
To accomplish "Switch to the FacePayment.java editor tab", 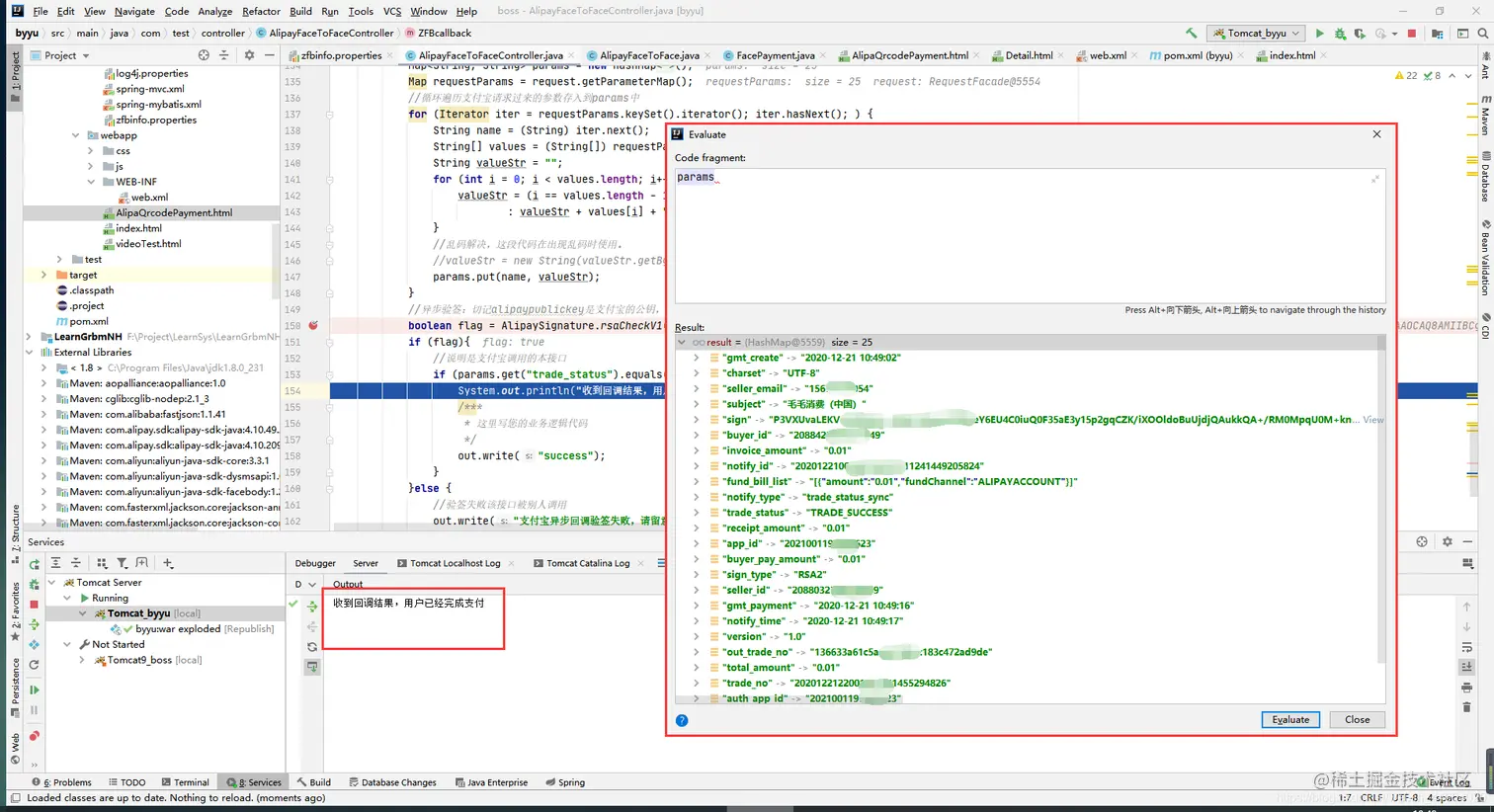I will click(x=775, y=55).
